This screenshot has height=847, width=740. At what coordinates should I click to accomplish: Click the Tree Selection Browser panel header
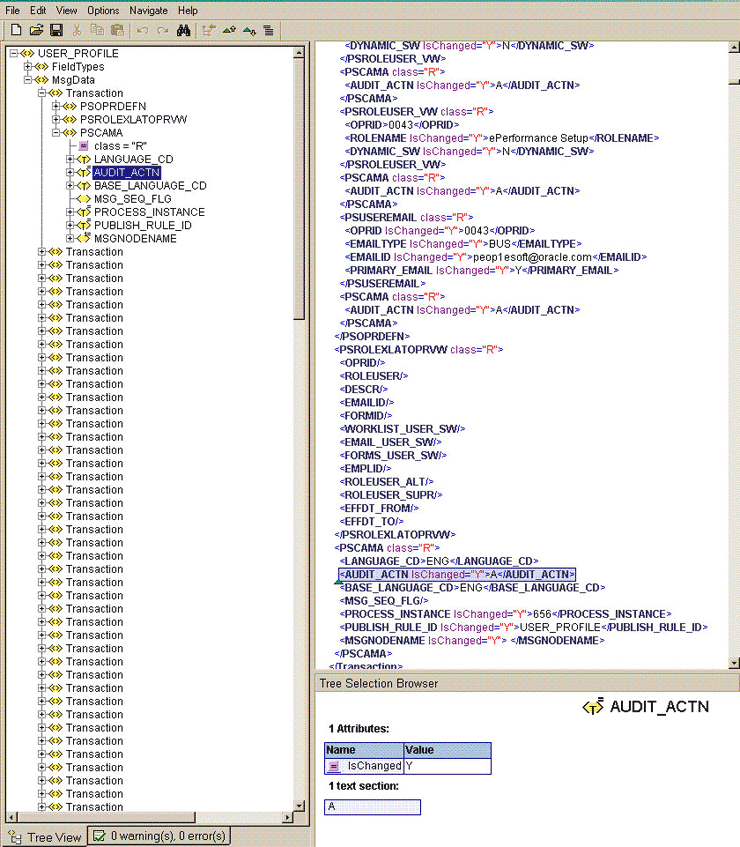pos(527,683)
